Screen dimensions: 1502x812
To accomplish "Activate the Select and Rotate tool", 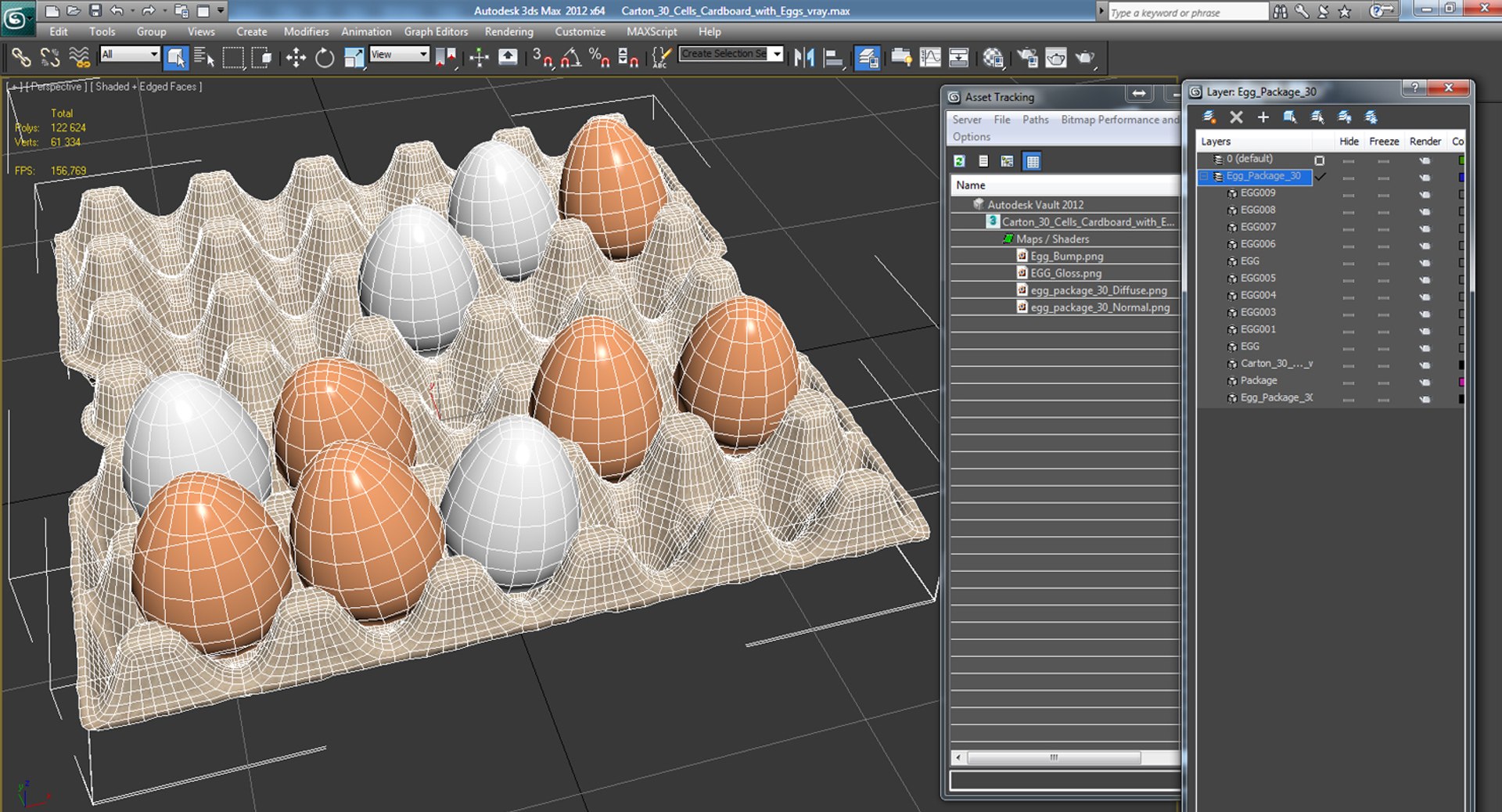I will [x=324, y=58].
